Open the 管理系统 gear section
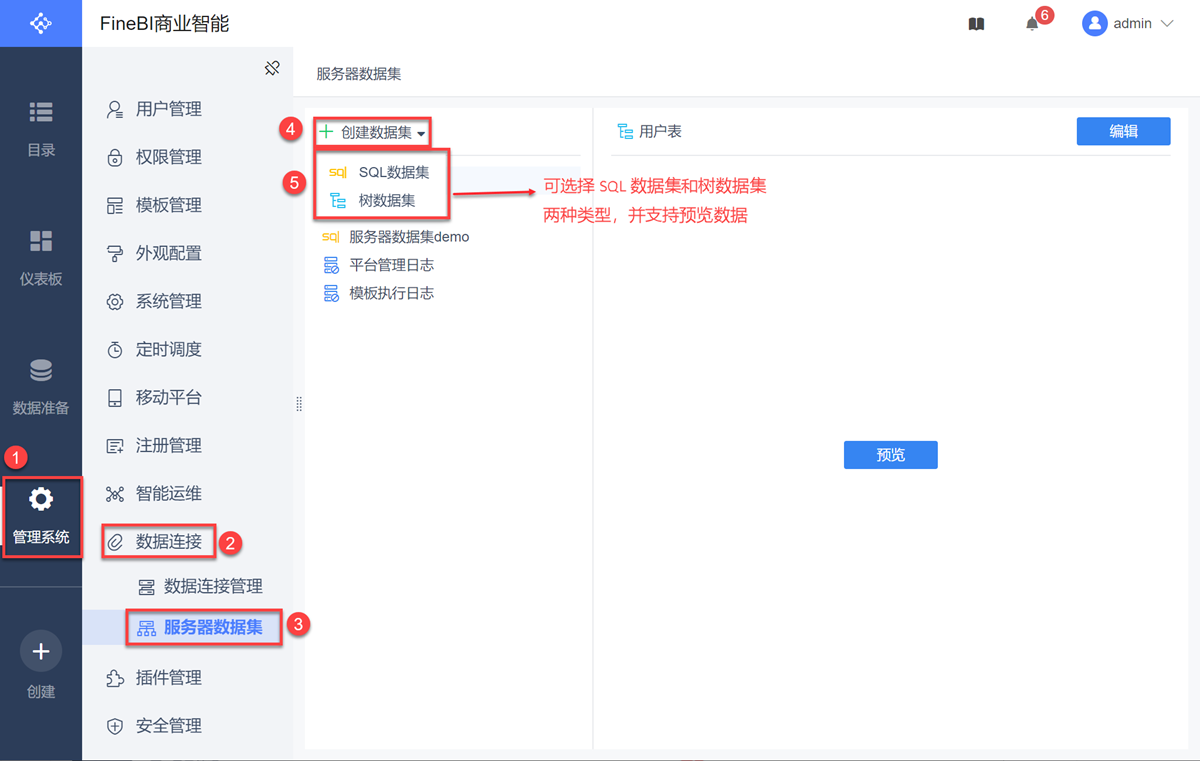 (x=41, y=516)
